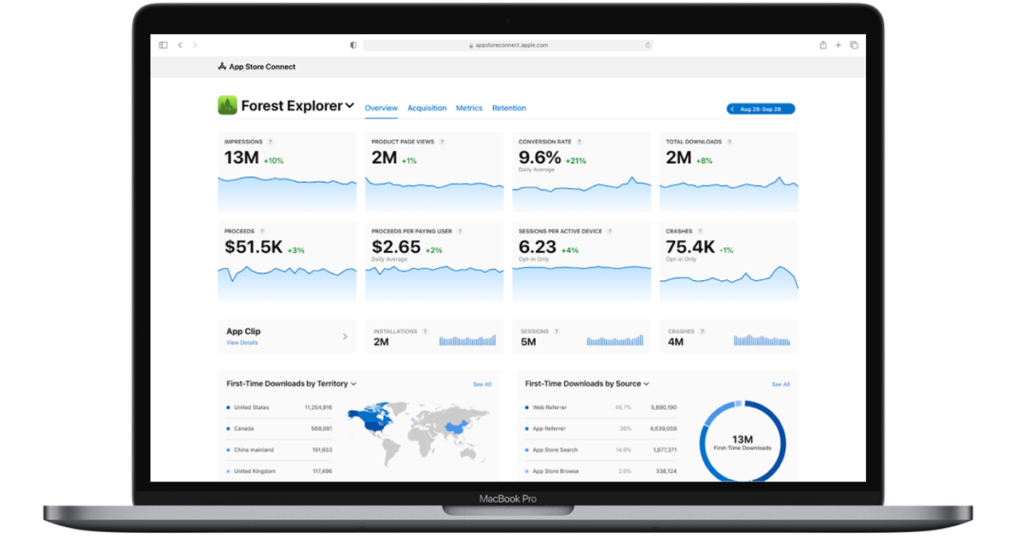The image size is (1024, 538).
Task: Click the appstoreconnect.apple.com address bar
Action: coord(507,45)
